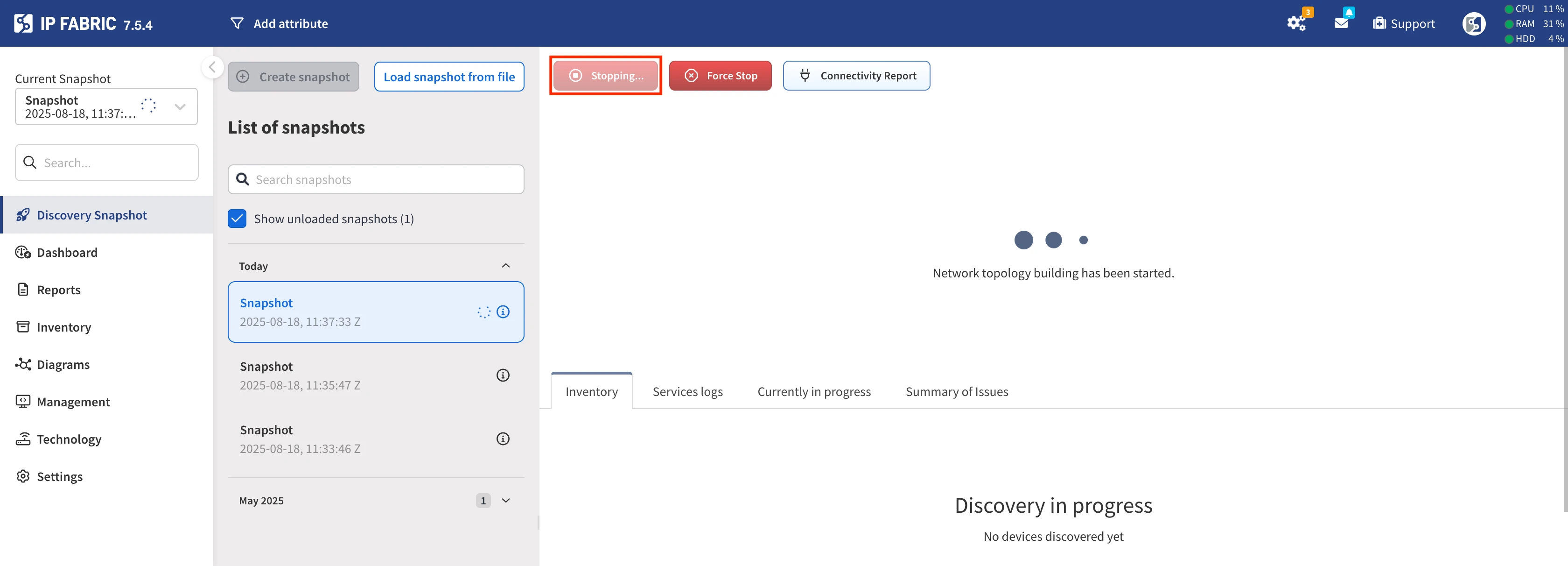Click the Force Stop button
1568x566 pixels.
click(x=720, y=76)
